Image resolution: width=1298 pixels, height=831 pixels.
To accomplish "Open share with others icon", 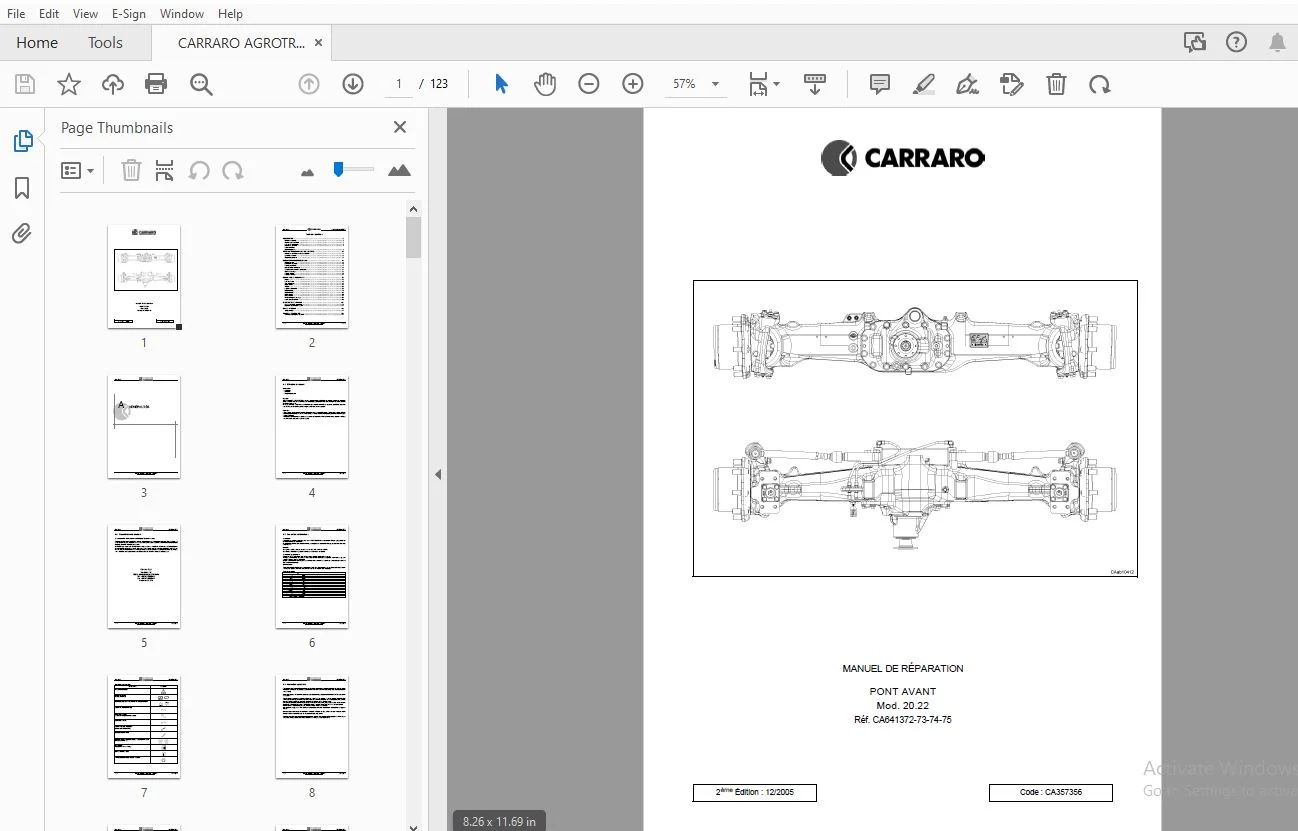I will [x=1194, y=42].
